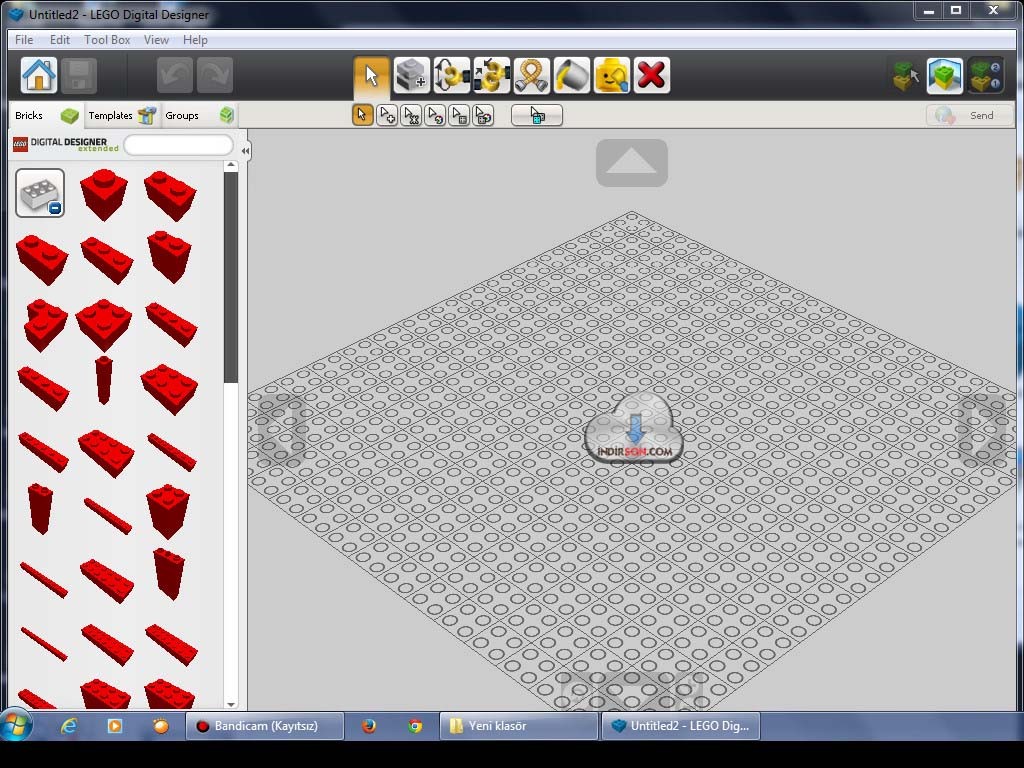Choose single brick selection mode

(x=362, y=116)
